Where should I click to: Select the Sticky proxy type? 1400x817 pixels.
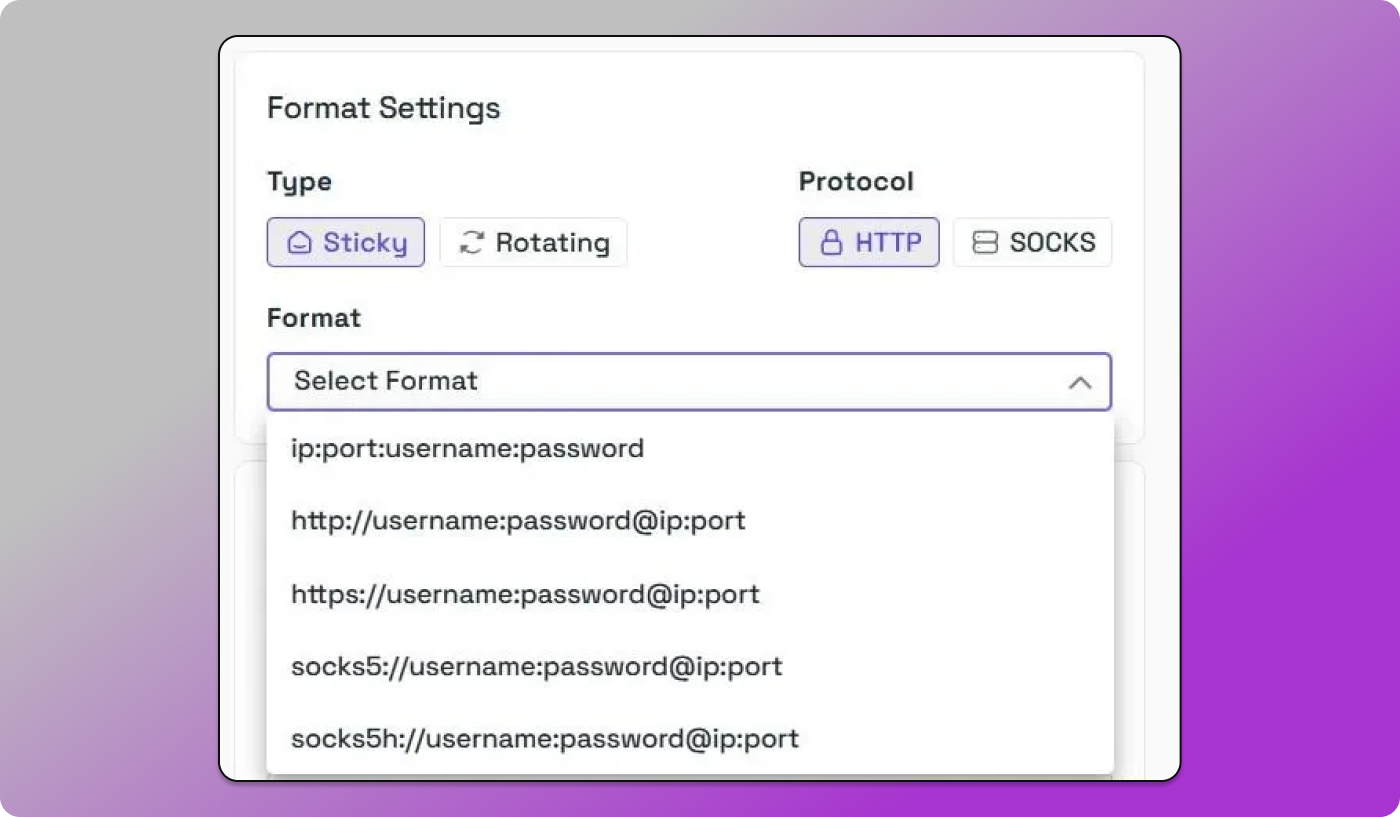click(346, 241)
